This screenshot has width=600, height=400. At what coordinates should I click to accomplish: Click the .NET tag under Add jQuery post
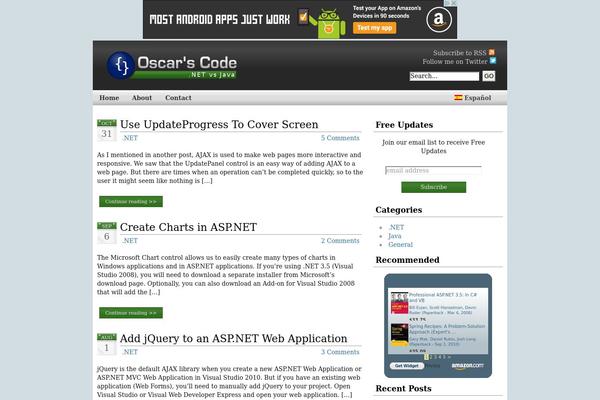130,352
